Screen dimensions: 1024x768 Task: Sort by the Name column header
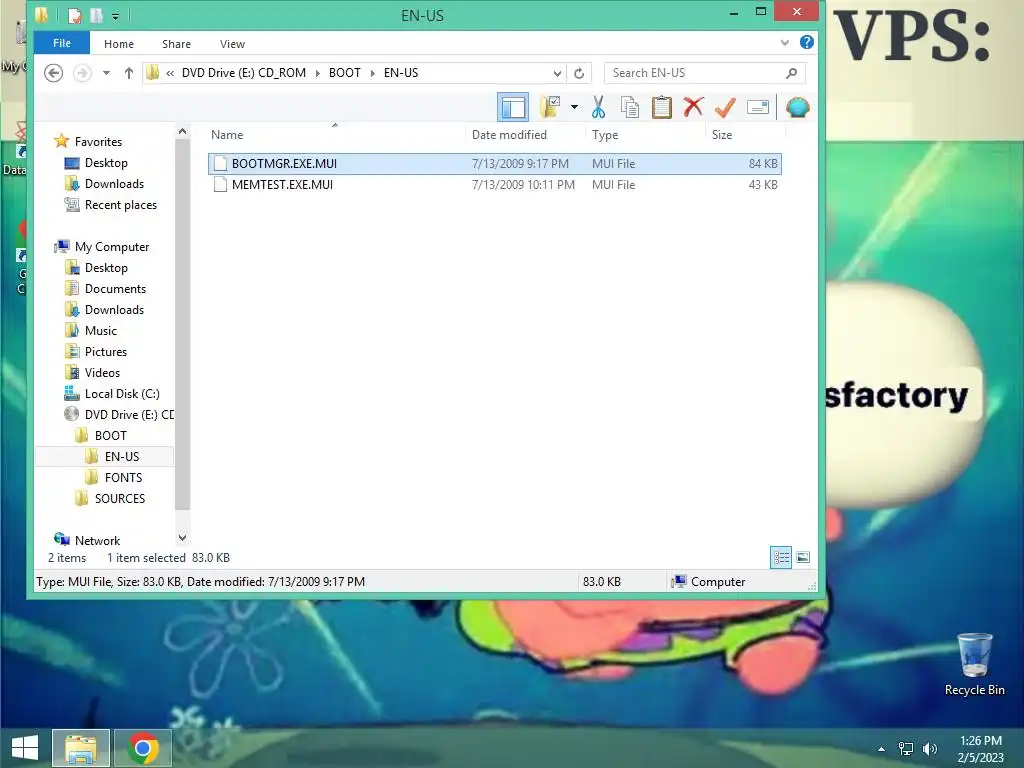pyautogui.click(x=227, y=135)
